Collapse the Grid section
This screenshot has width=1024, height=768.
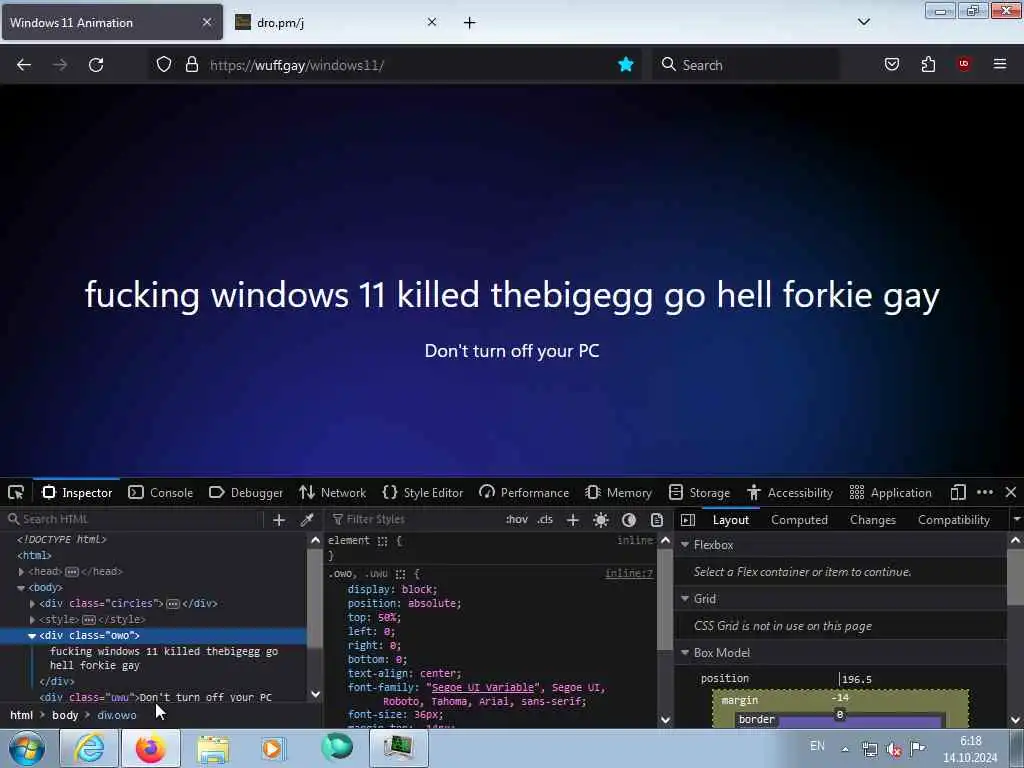point(685,598)
